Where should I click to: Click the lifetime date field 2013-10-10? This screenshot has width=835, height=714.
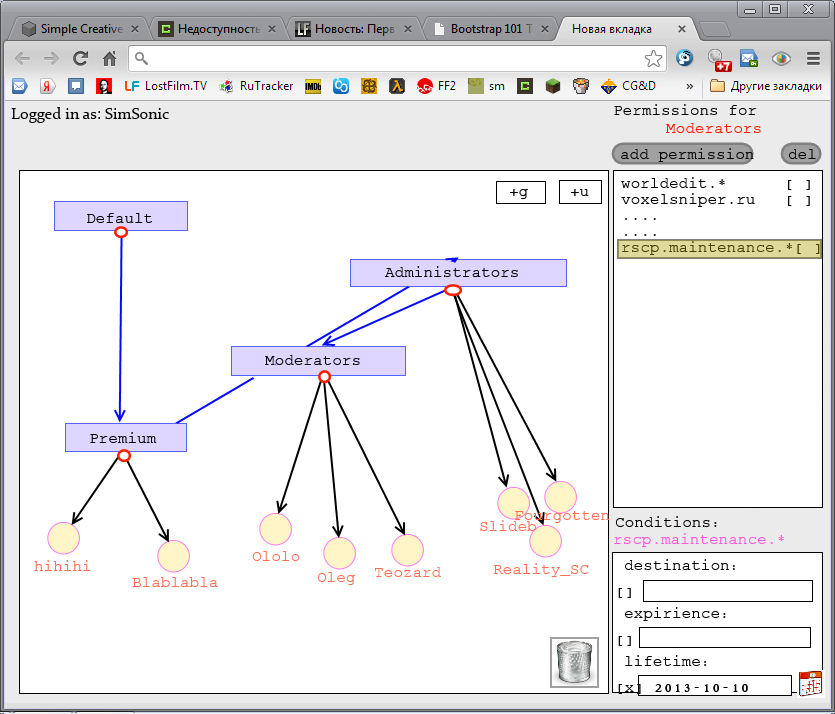point(715,686)
